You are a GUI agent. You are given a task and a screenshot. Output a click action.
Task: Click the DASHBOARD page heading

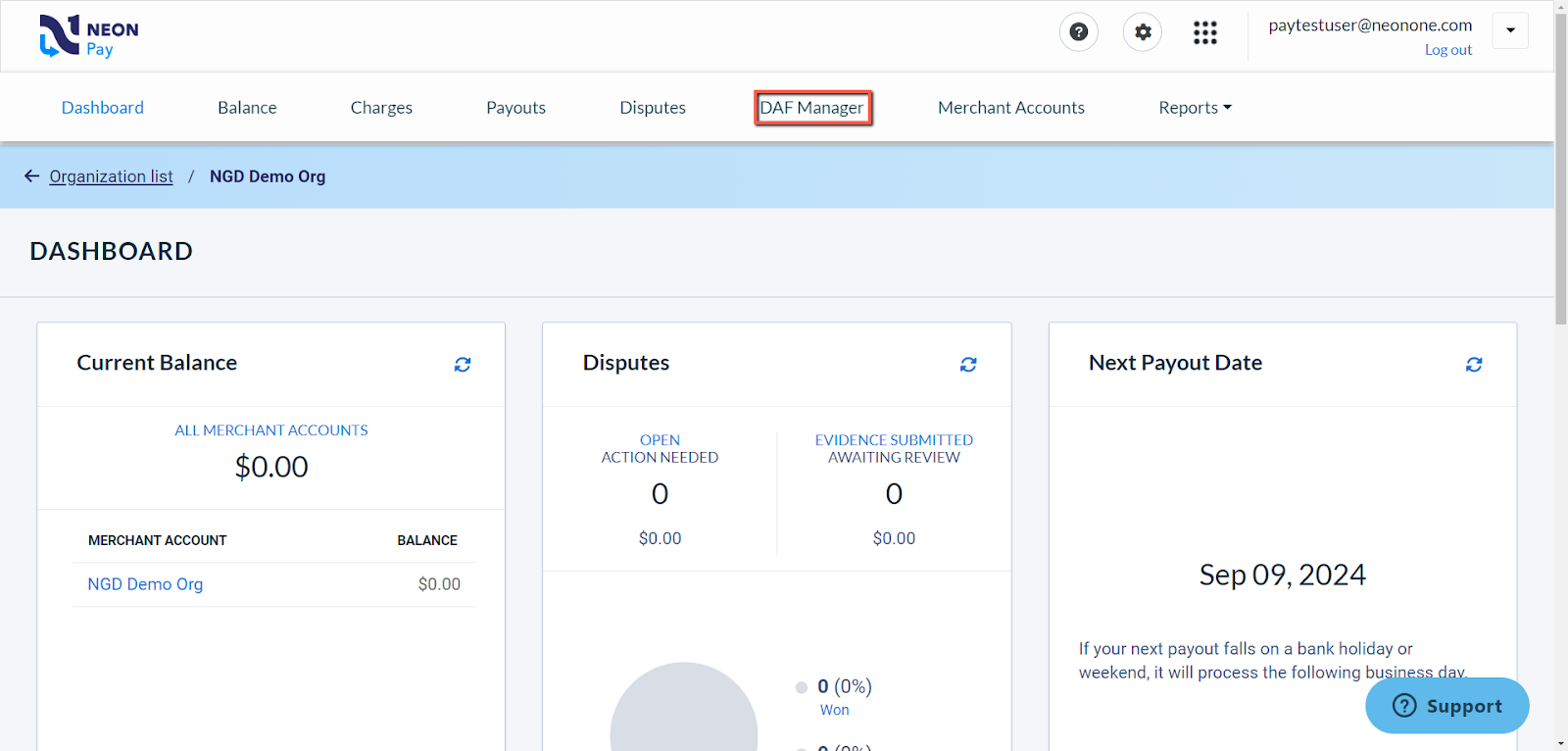point(111,251)
